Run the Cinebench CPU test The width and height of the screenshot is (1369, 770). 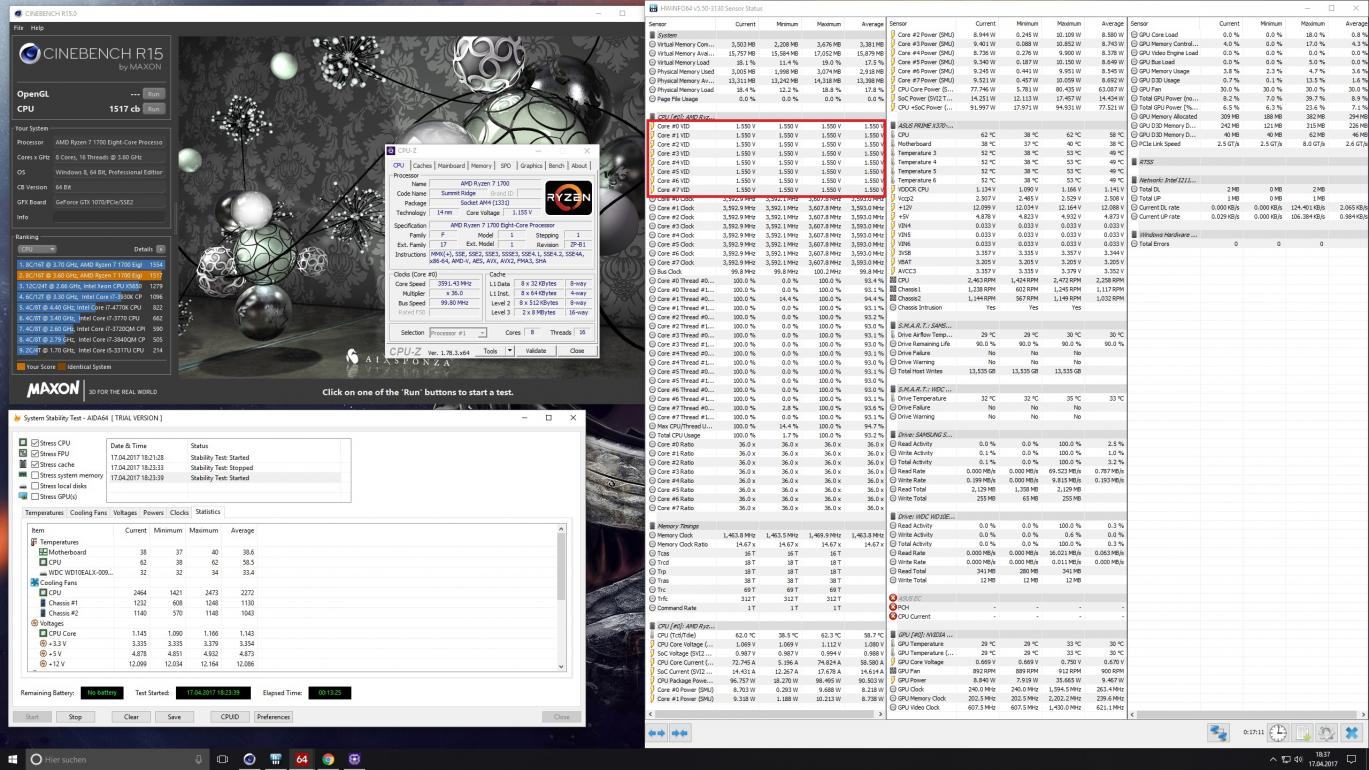click(x=154, y=108)
